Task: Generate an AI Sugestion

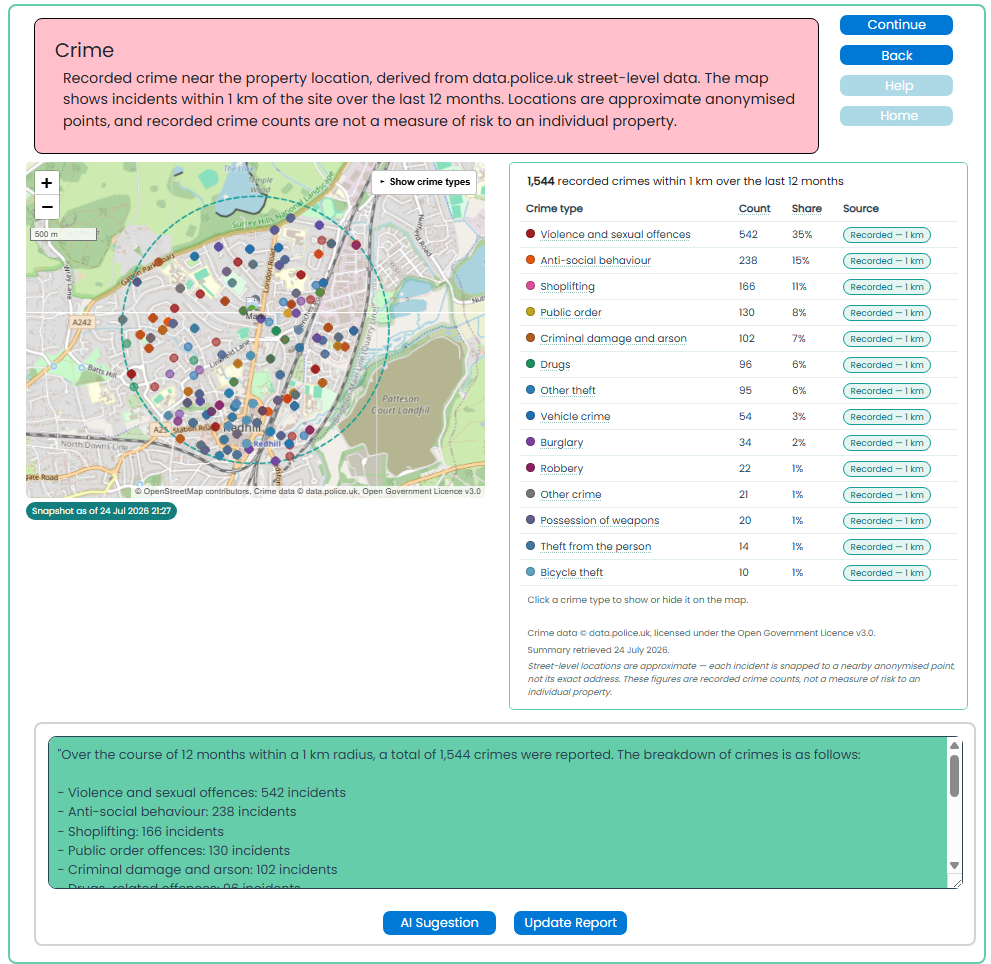Action: coord(439,923)
